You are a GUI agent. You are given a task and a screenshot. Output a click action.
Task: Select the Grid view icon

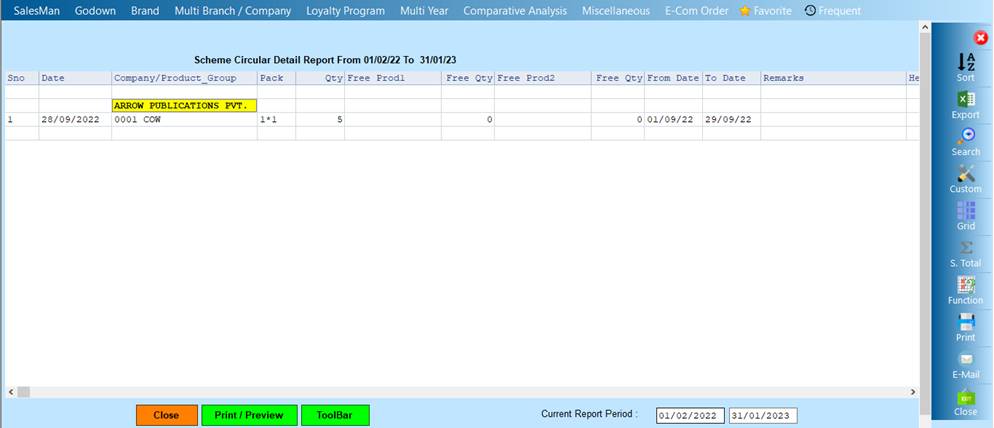(x=965, y=211)
